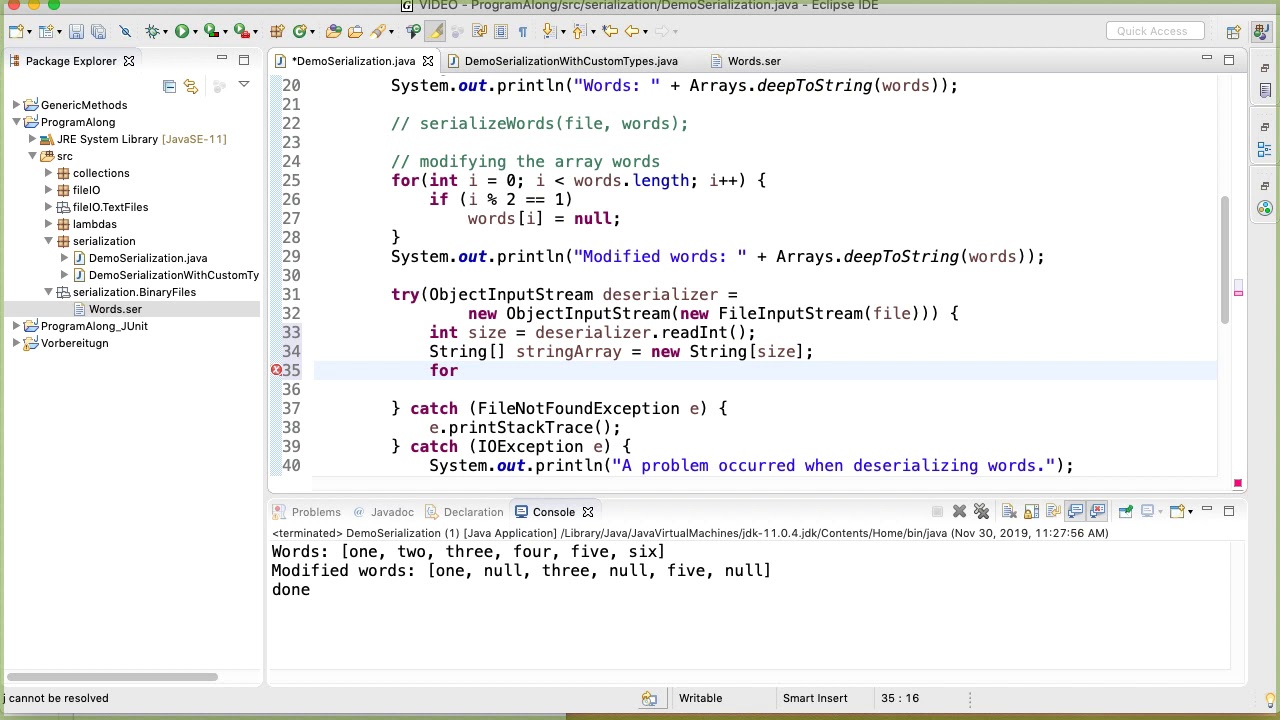1280x720 pixels.
Task: Select the lambdas package
Action: [94, 224]
